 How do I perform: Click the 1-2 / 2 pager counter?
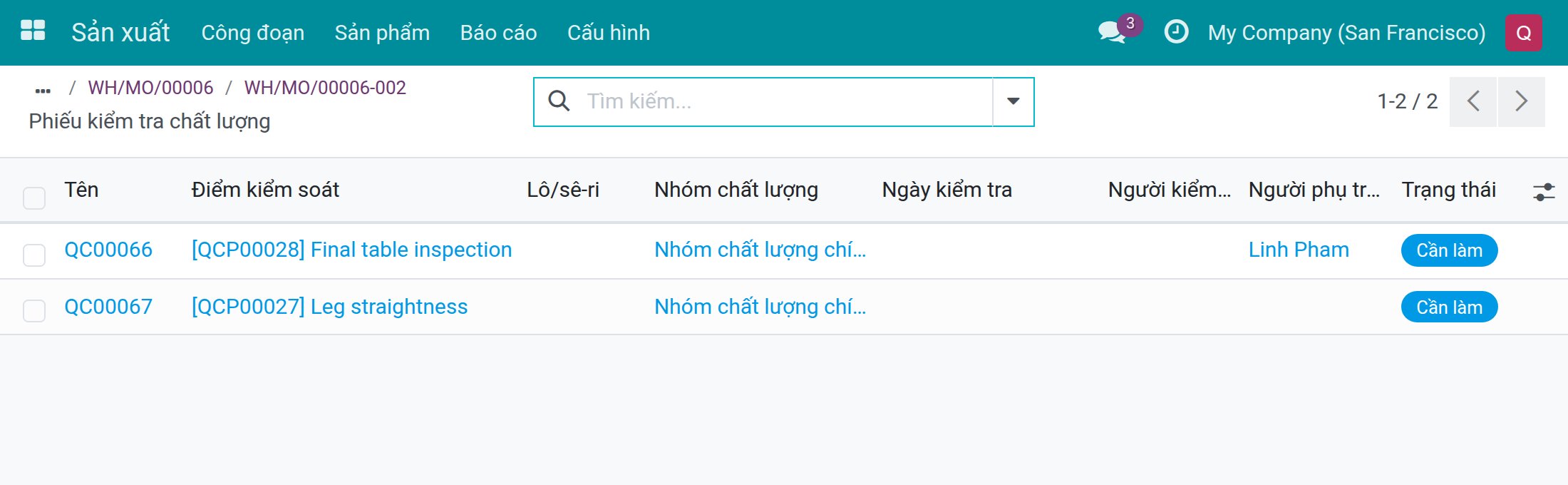click(1408, 101)
